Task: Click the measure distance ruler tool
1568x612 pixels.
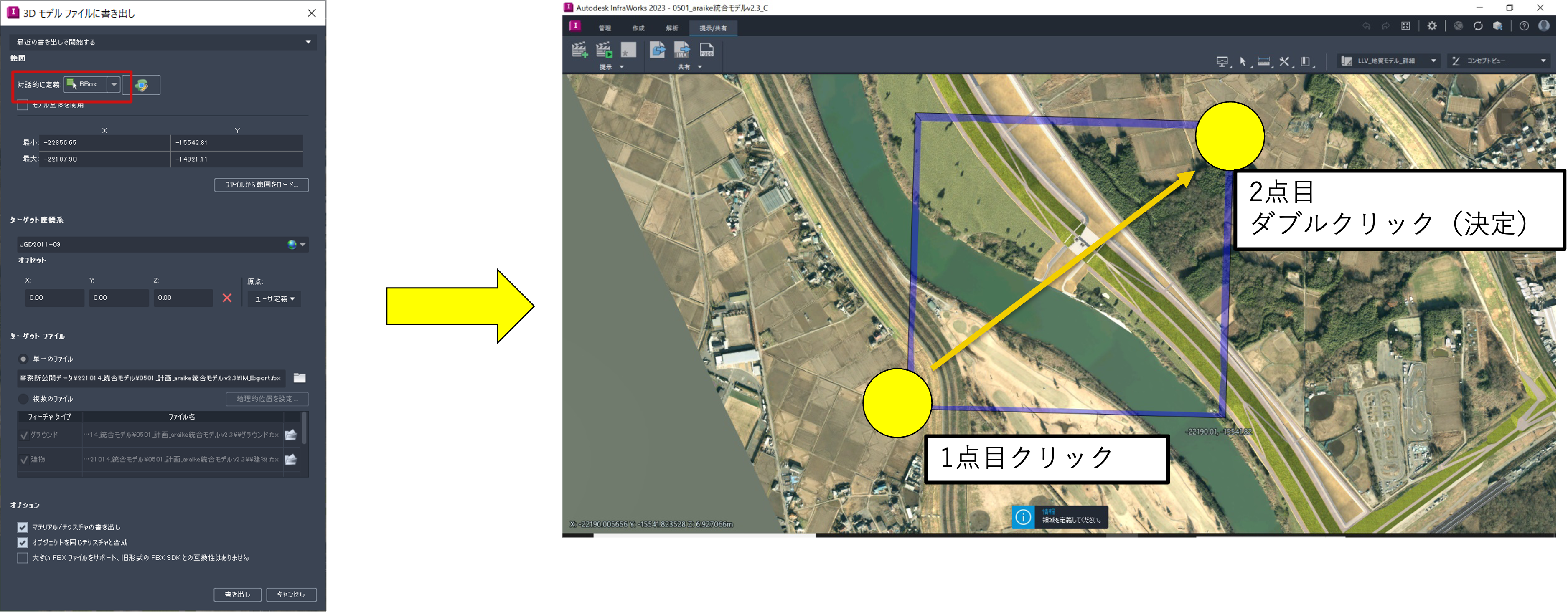Action: point(1264,61)
